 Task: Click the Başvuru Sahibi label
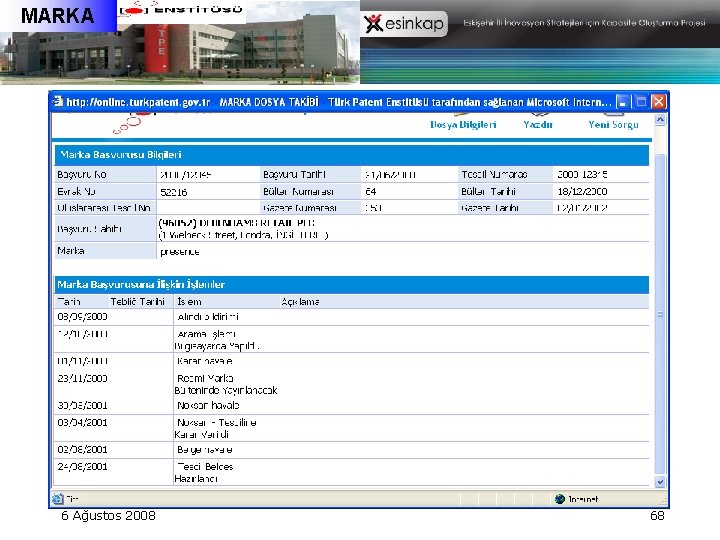pyautogui.click(x=89, y=229)
